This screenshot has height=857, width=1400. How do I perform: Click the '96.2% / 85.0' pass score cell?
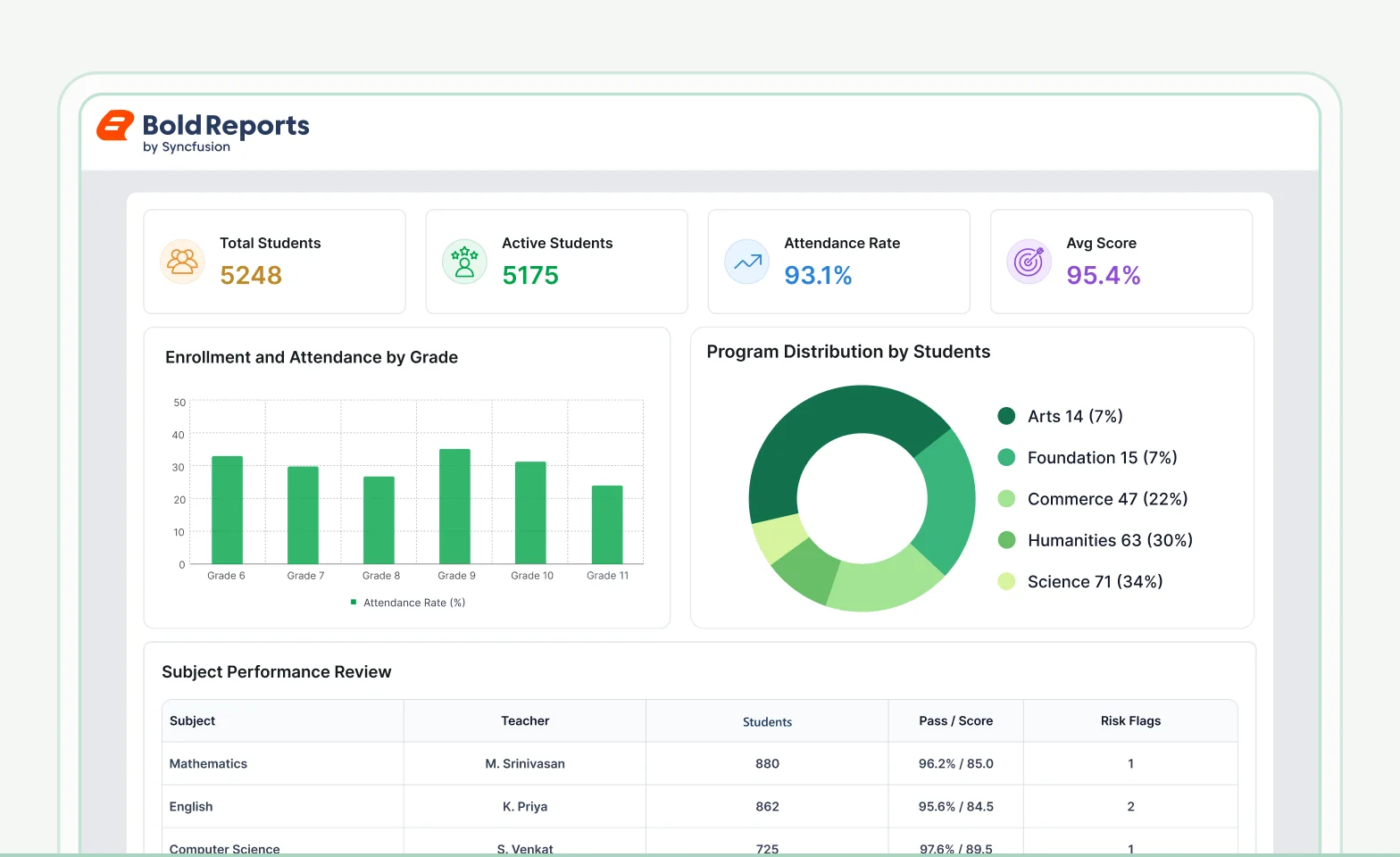(x=956, y=763)
